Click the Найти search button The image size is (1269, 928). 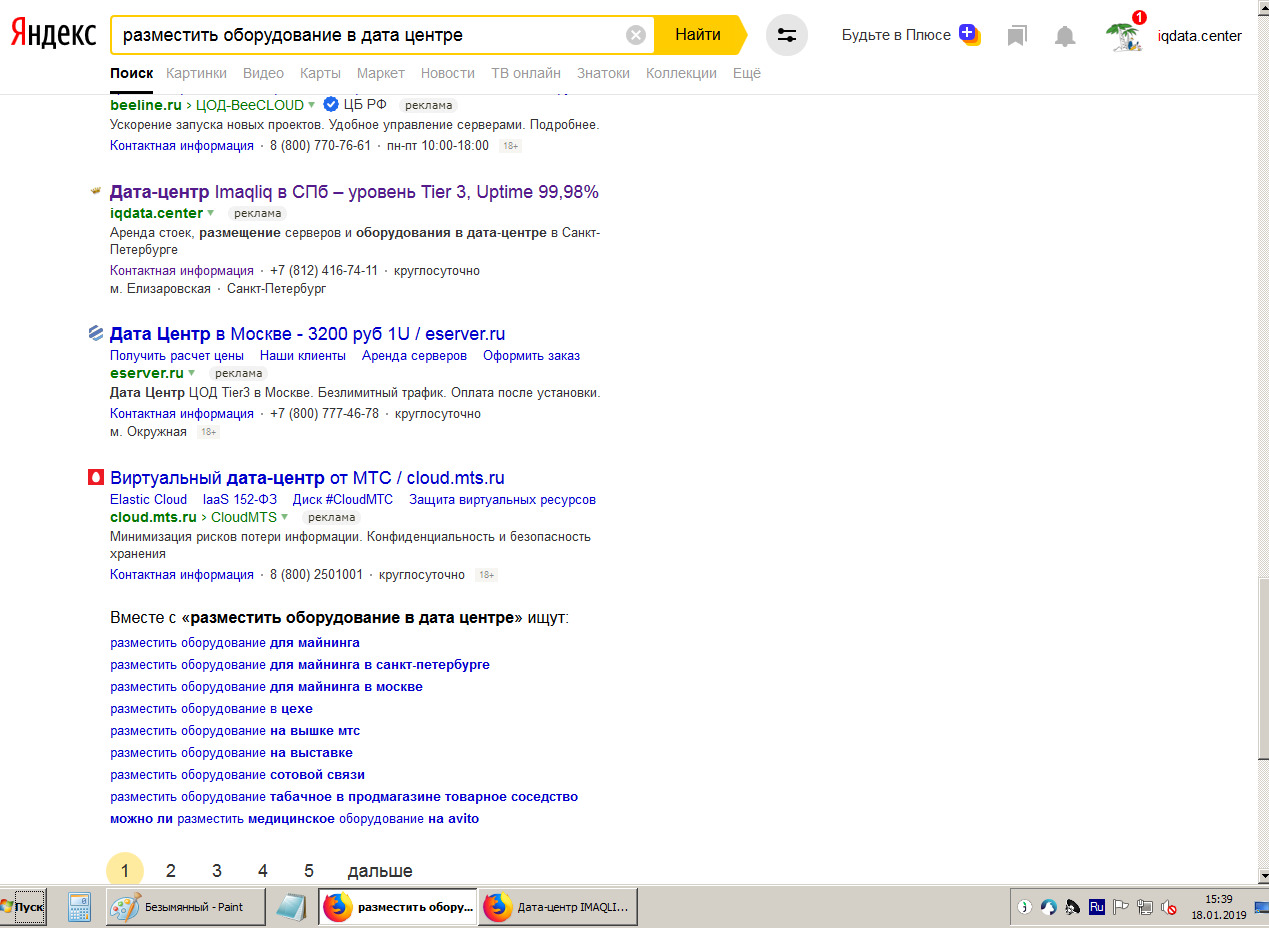point(698,35)
